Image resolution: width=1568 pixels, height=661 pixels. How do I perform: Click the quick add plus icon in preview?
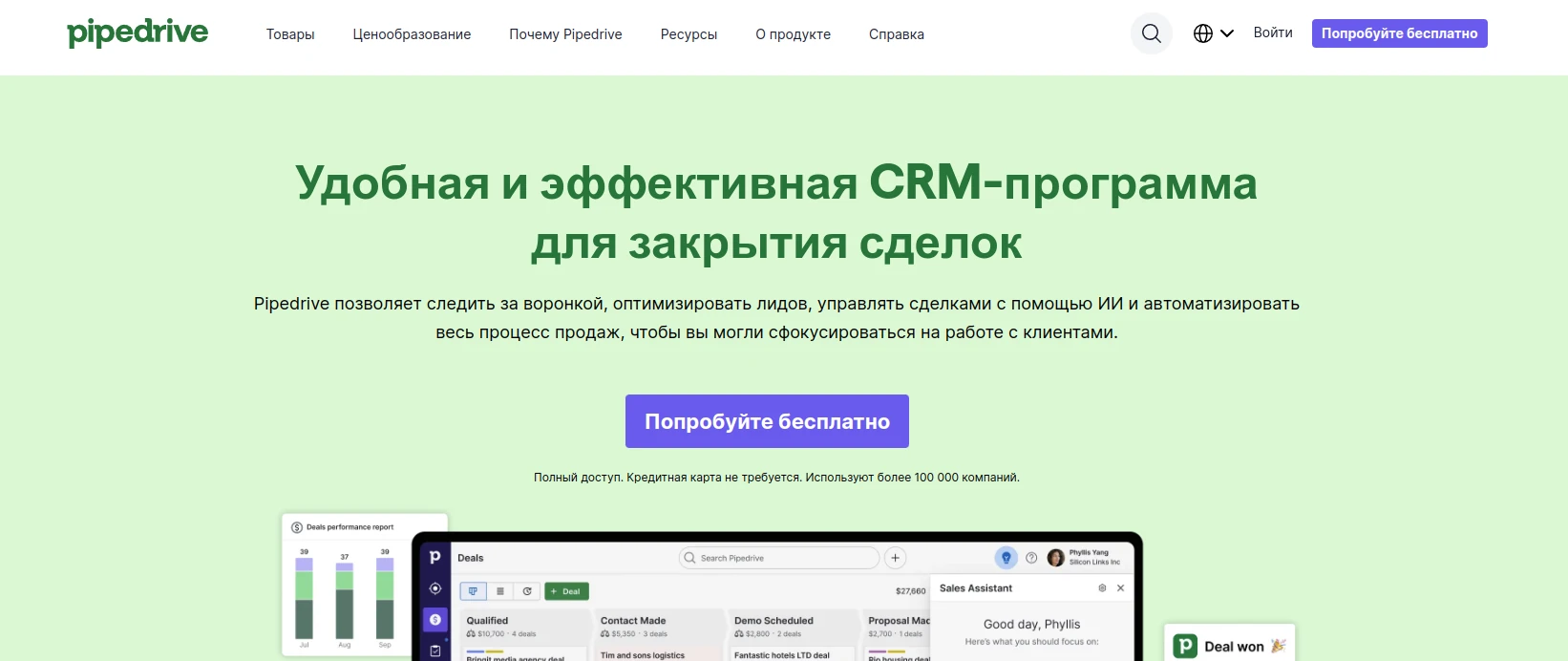[x=895, y=558]
